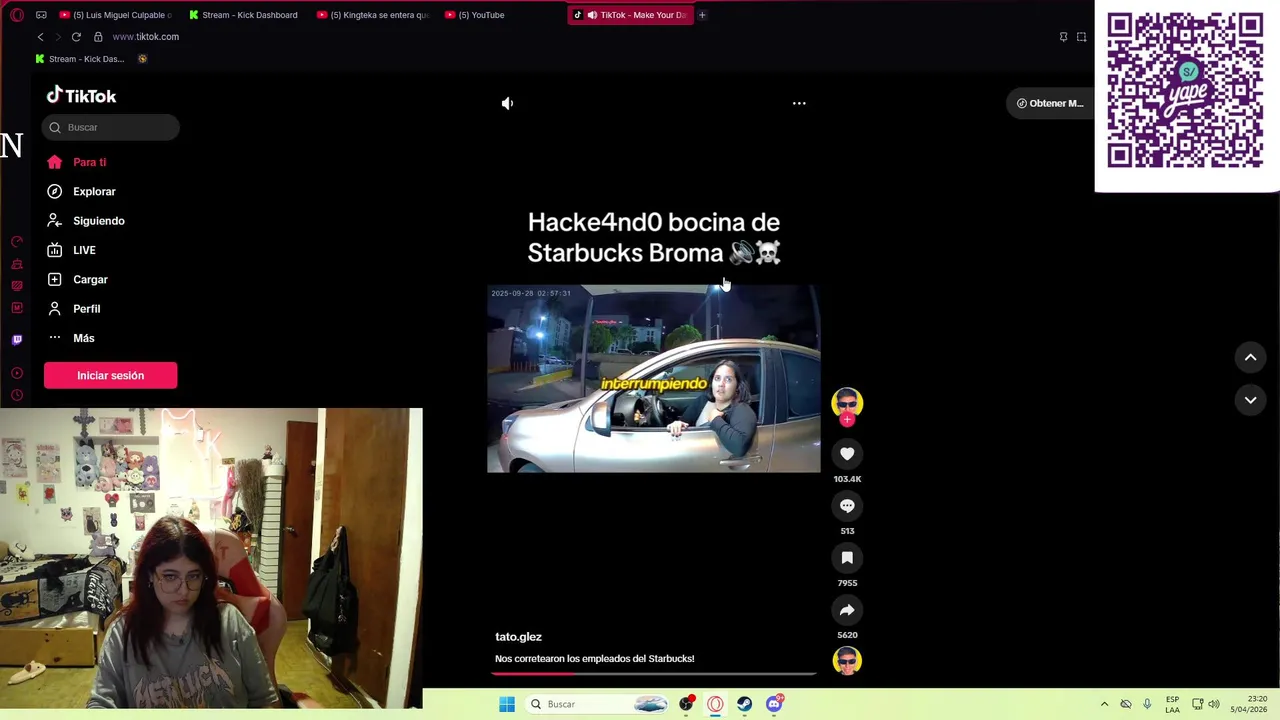
Task: Click the sound disc avatar below share
Action: click(847, 661)
